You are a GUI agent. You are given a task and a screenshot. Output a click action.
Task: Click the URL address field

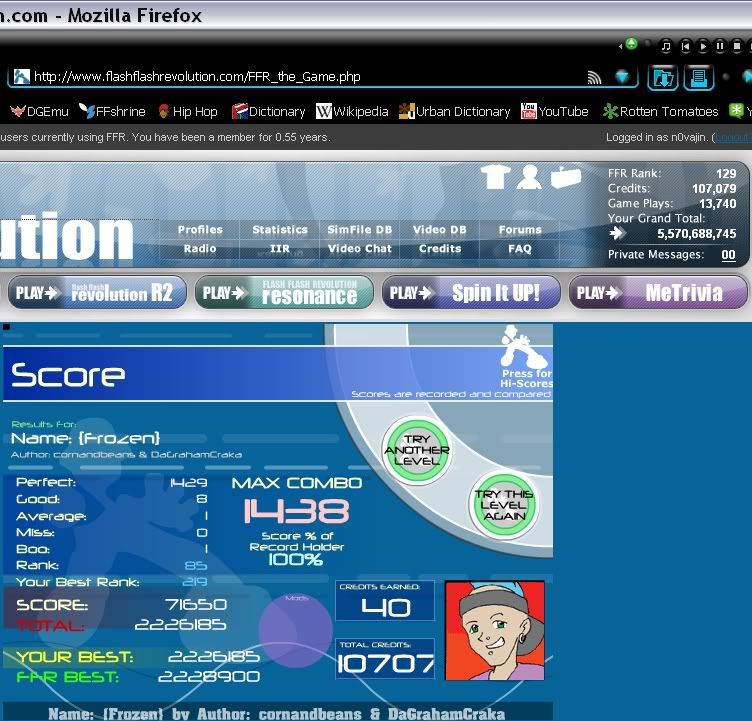[x=300, y=77]
